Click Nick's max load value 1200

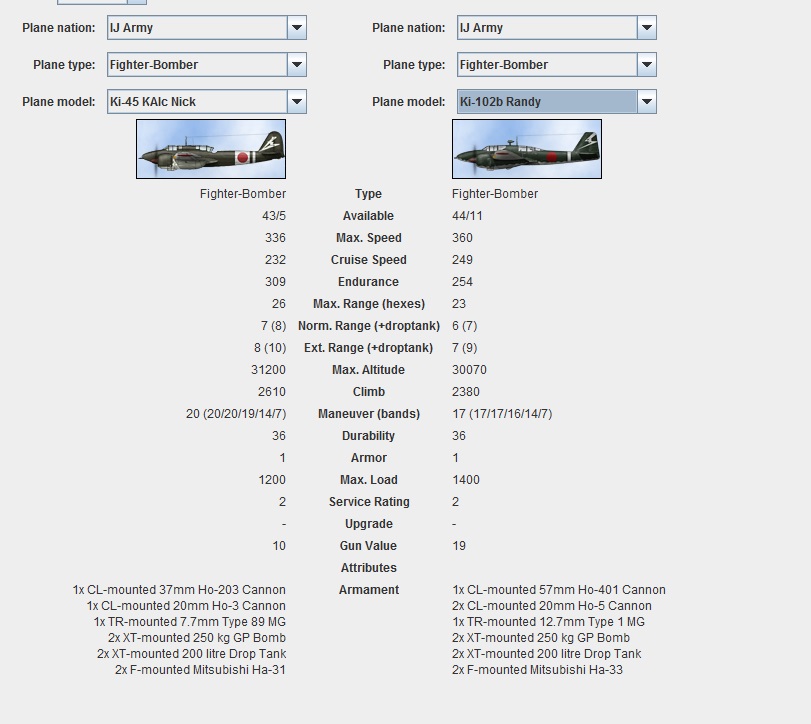click(x=272, y=480)
